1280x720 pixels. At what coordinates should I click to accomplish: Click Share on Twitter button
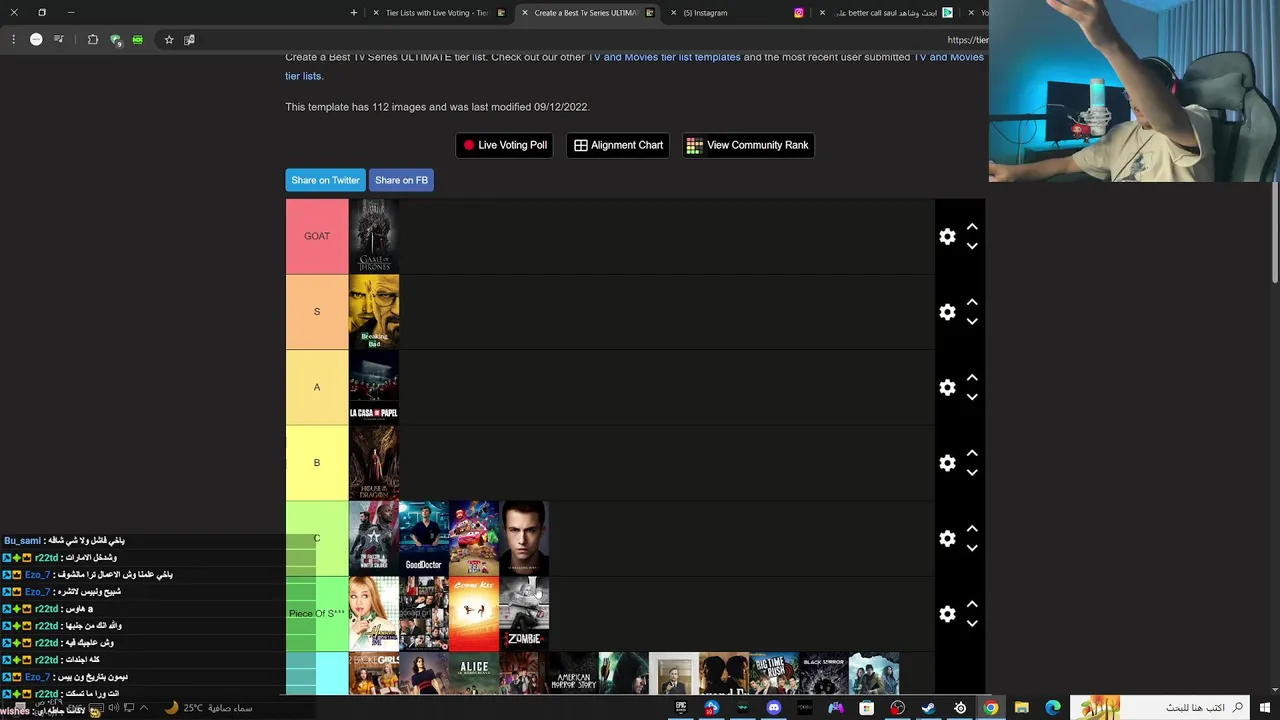point(325,180)
